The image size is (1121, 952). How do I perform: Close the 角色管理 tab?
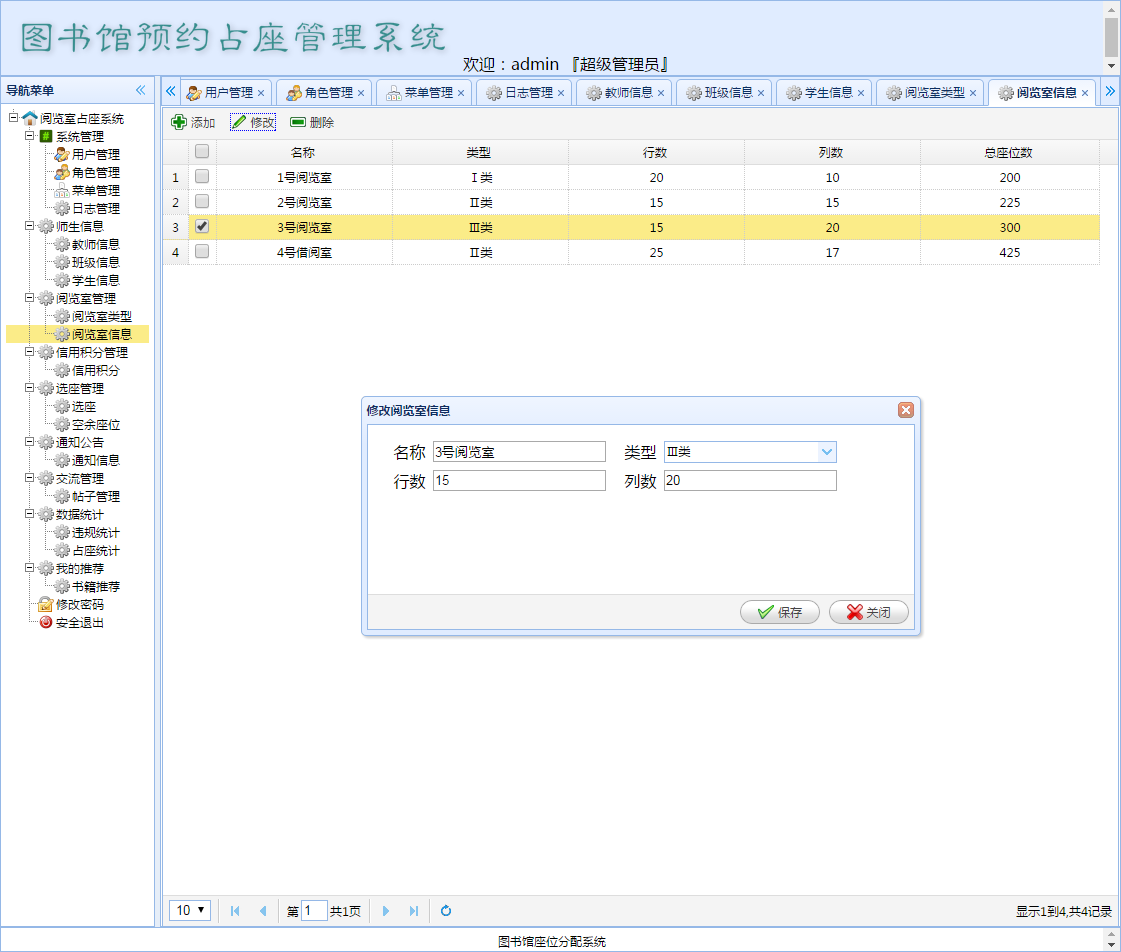point(361,93)
